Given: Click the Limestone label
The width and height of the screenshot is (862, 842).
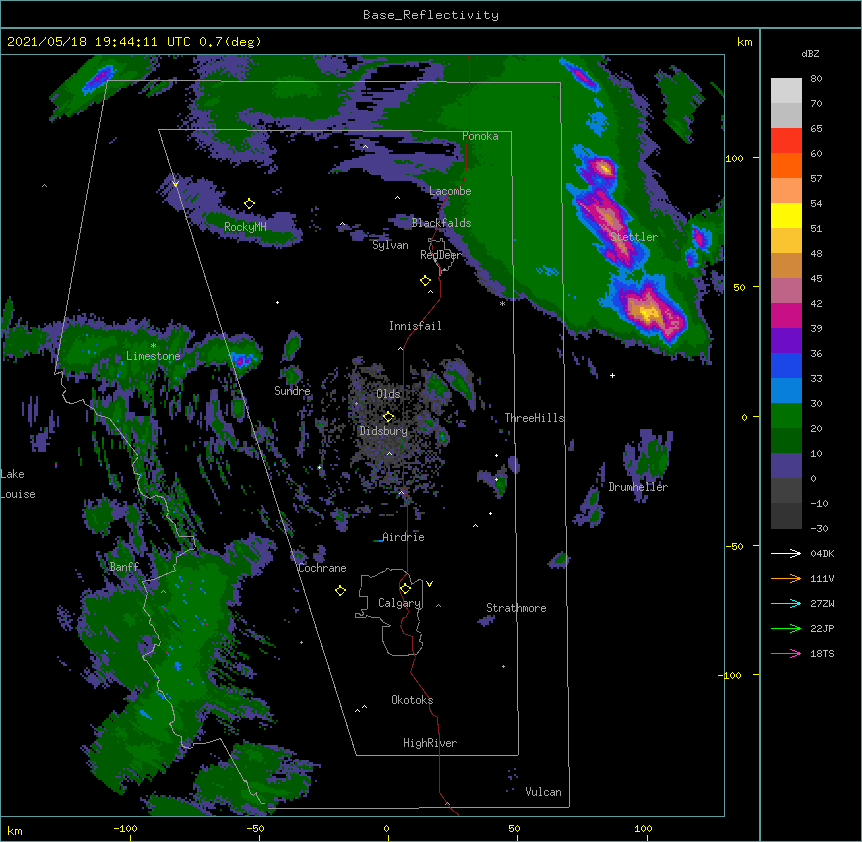Looking at the screenshot, I should tap(153, 356).
